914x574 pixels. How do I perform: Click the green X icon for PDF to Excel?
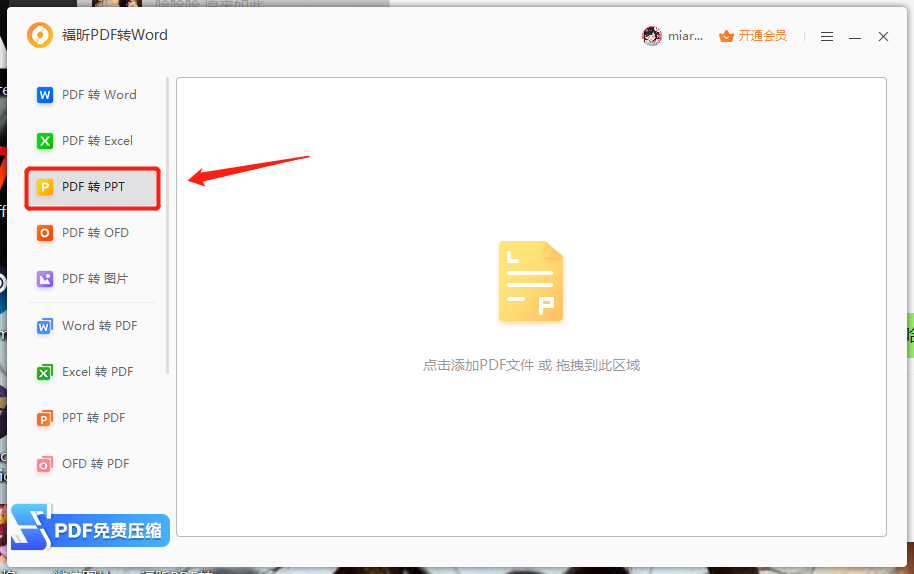[x=45, y=141]
